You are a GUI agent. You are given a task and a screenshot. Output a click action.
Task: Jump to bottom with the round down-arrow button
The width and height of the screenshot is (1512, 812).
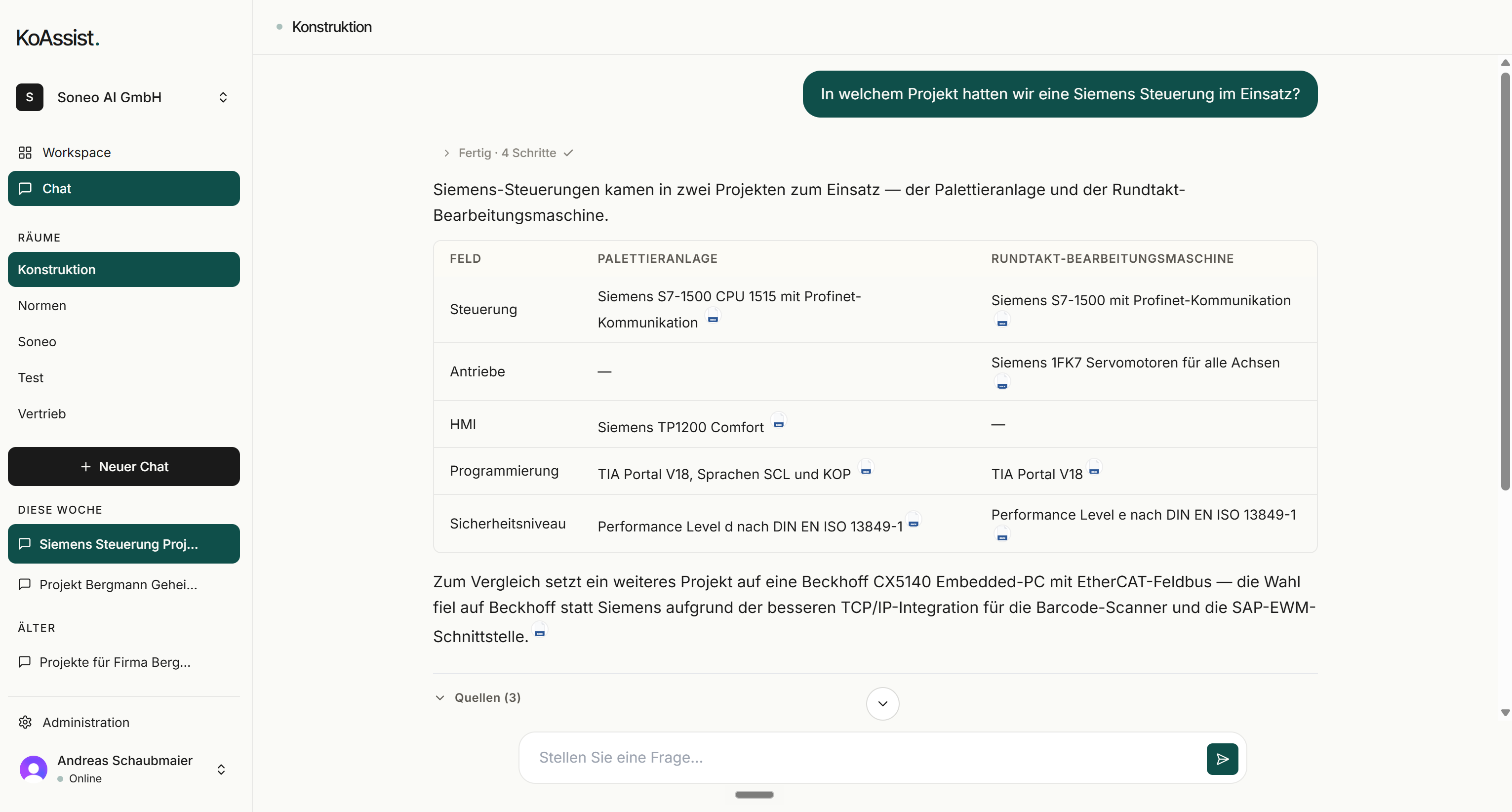[882, 703]
